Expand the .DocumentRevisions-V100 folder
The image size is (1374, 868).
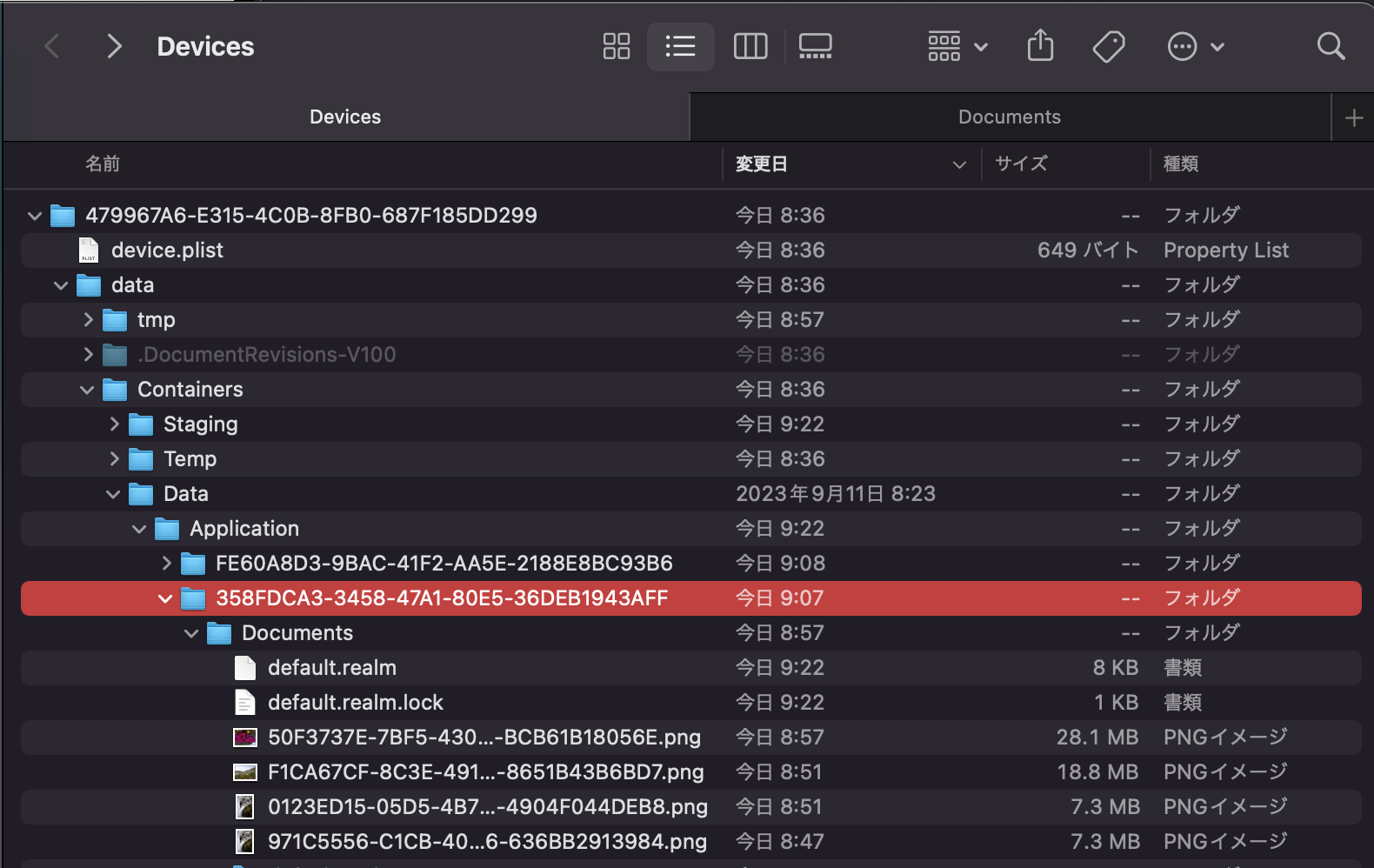tap(88, 355)
